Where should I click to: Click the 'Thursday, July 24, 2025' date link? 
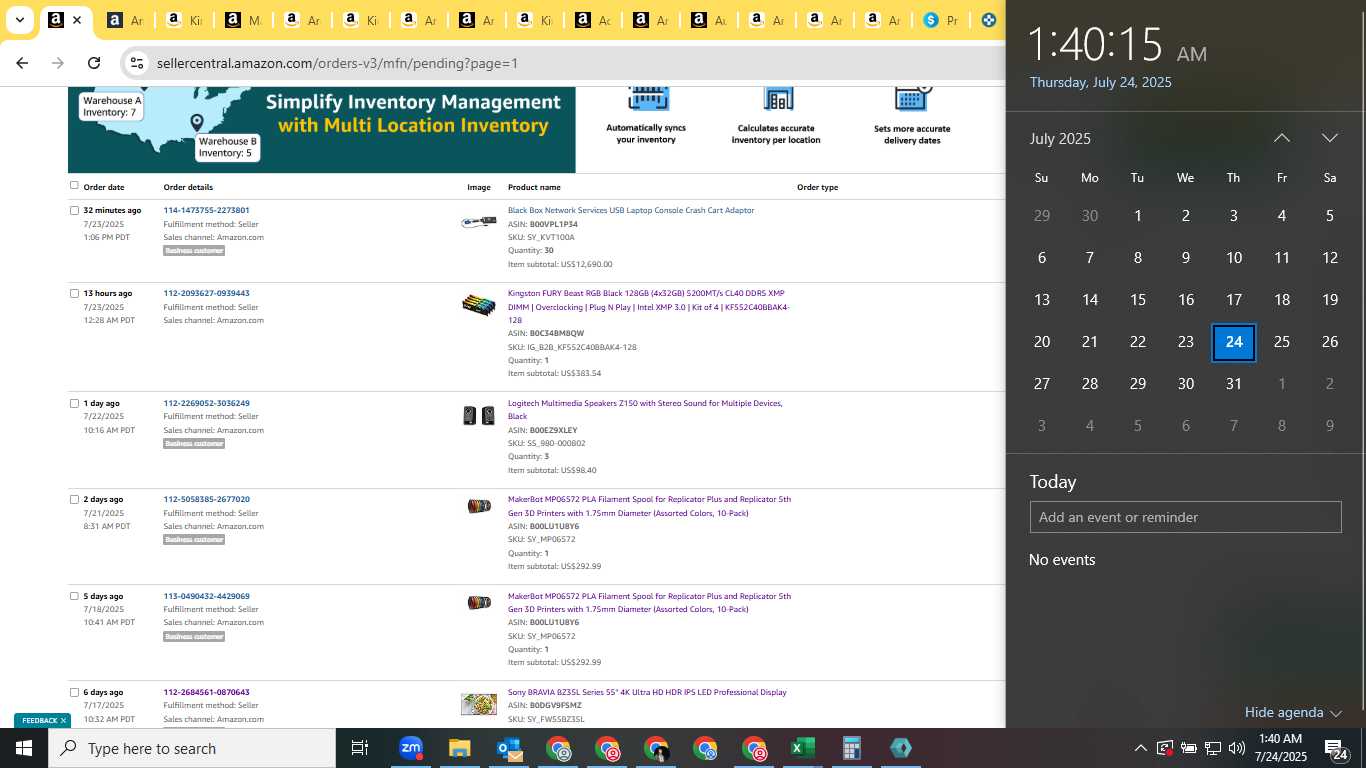coord(1100,82)
